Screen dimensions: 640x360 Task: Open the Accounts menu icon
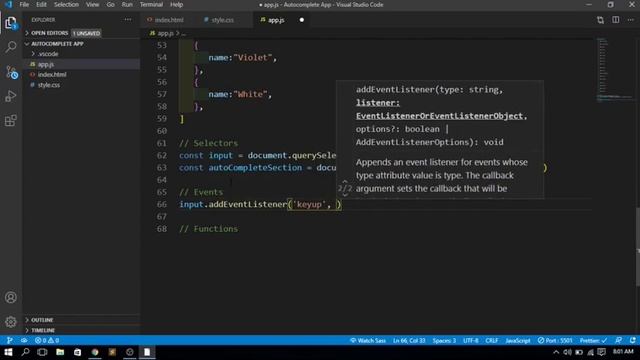click(11, 297)
